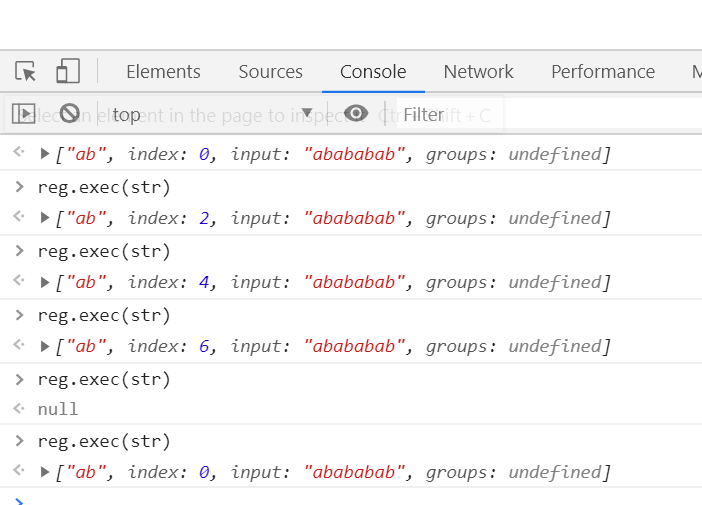
Task: Click the index value 2 in result
Action: [204, 218]
